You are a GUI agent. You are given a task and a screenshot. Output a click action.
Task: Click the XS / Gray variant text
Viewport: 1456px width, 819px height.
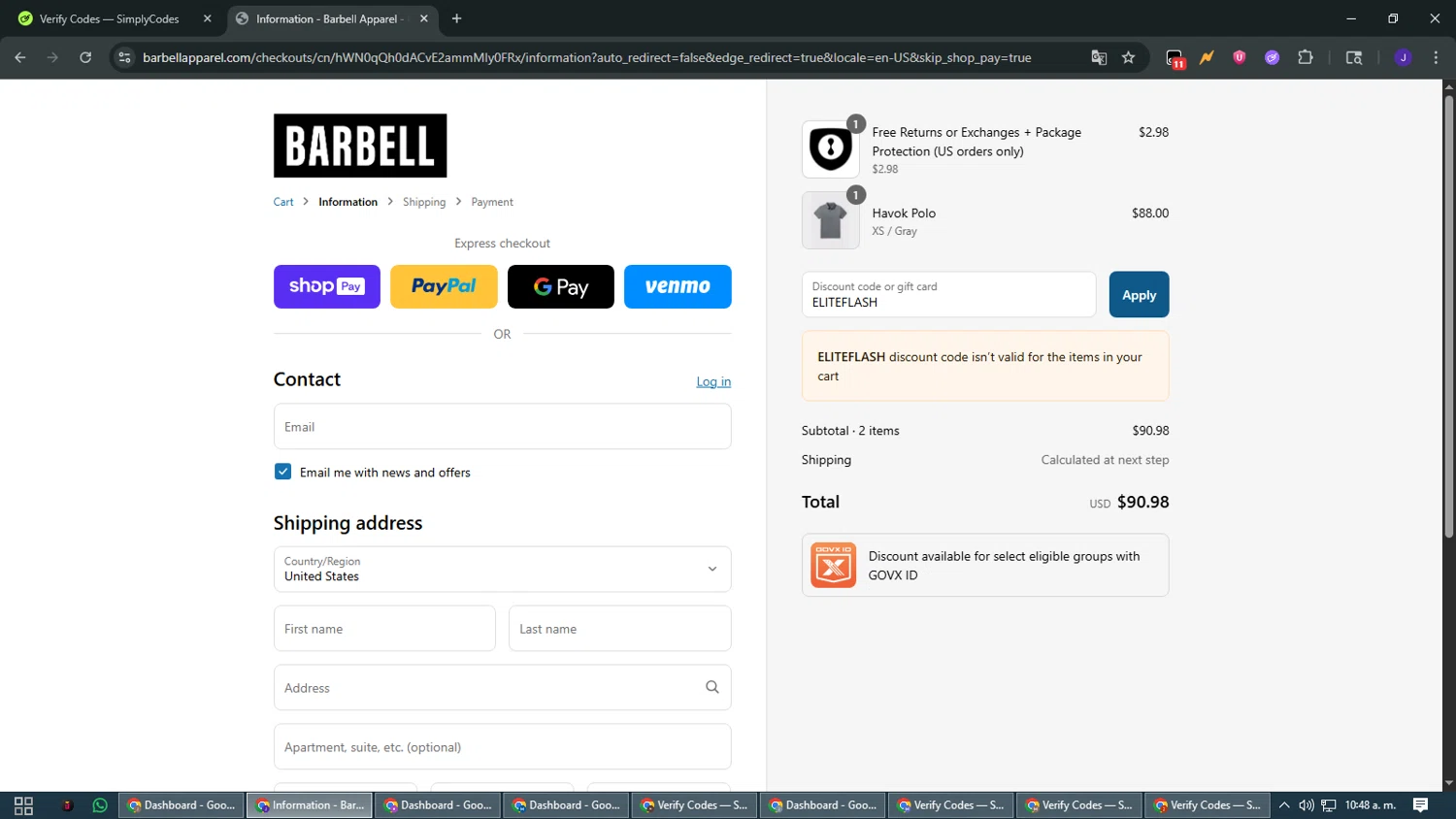[x=894, y=231]
